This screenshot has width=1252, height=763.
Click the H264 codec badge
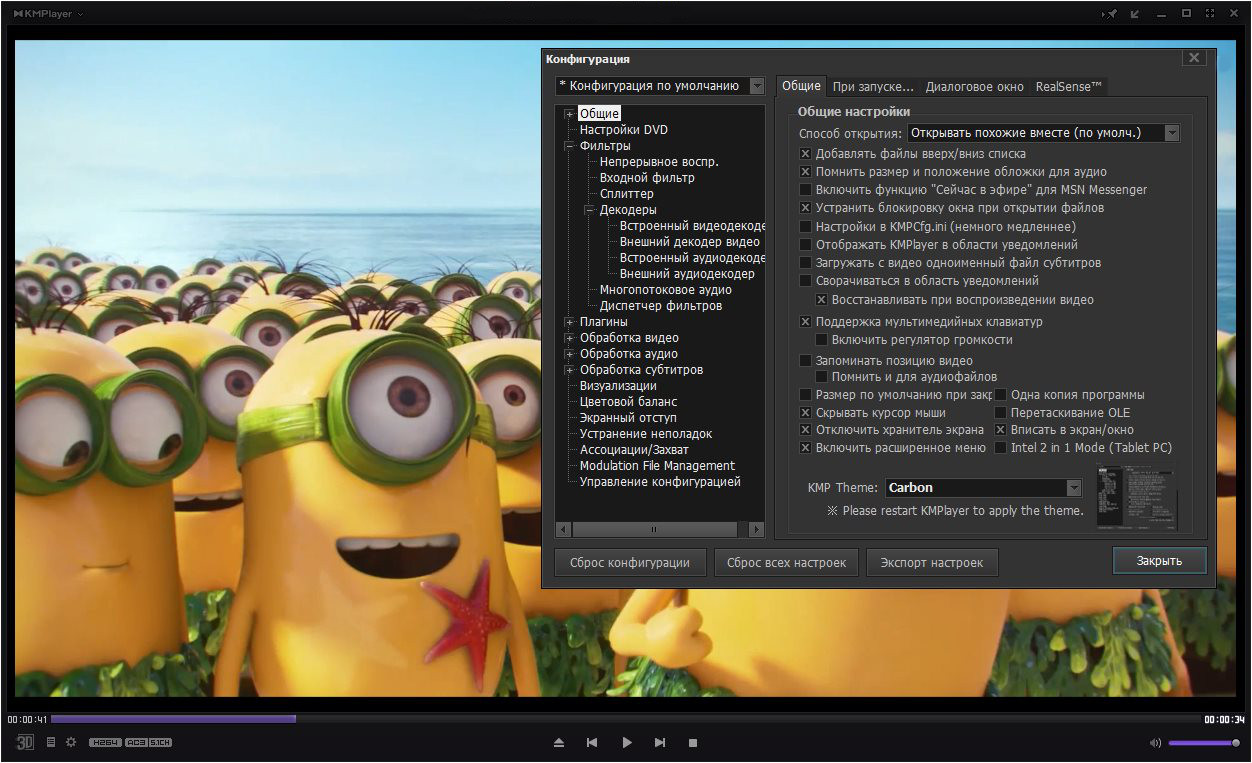pos(105,742)
